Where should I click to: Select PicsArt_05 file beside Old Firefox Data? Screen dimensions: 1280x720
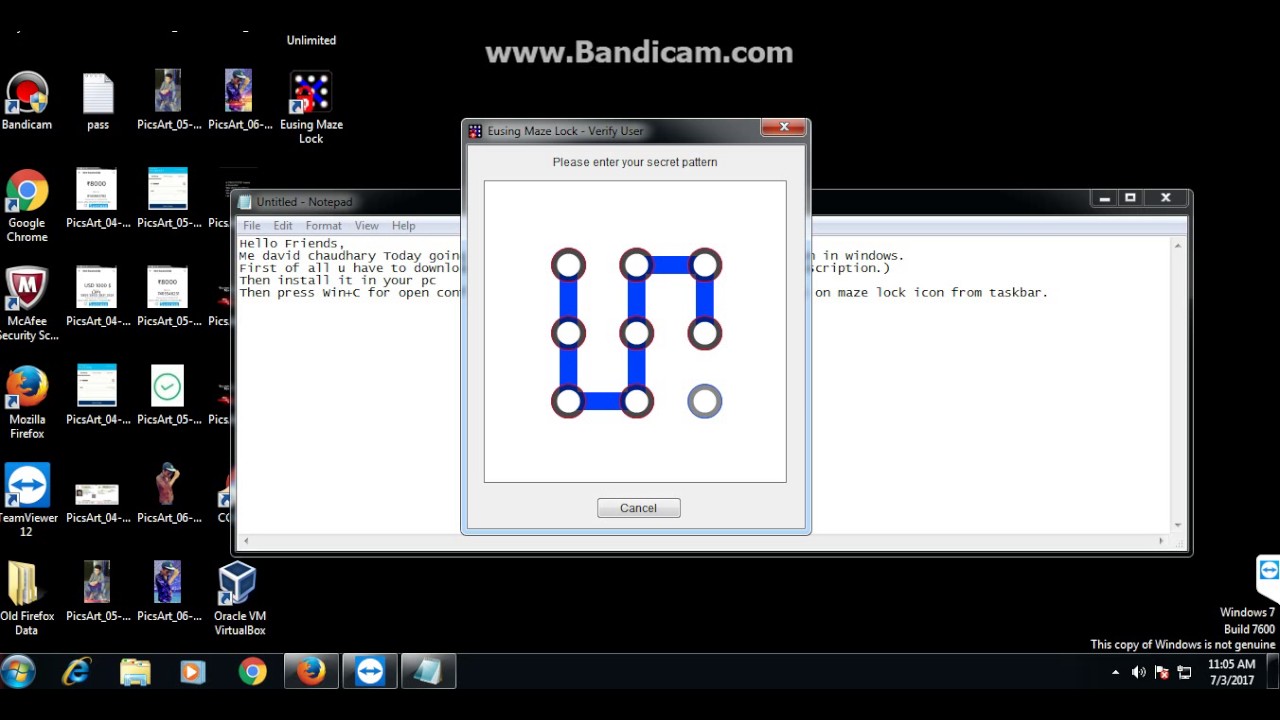98,591
